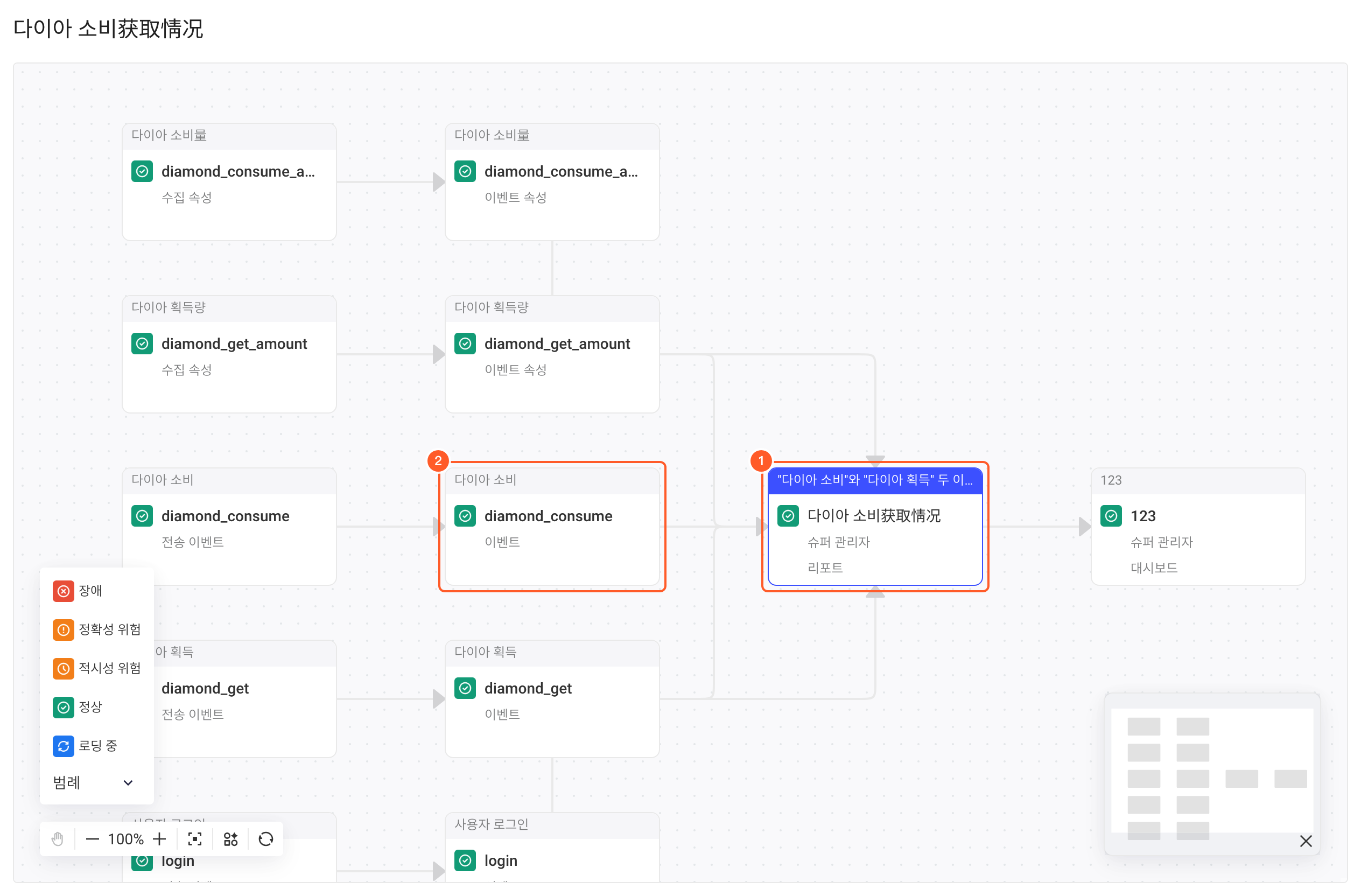Click status icon on 이벤트 login node
Image resolution: width=1361 pixels, height=896 pixels.
(x=465, y=860)
